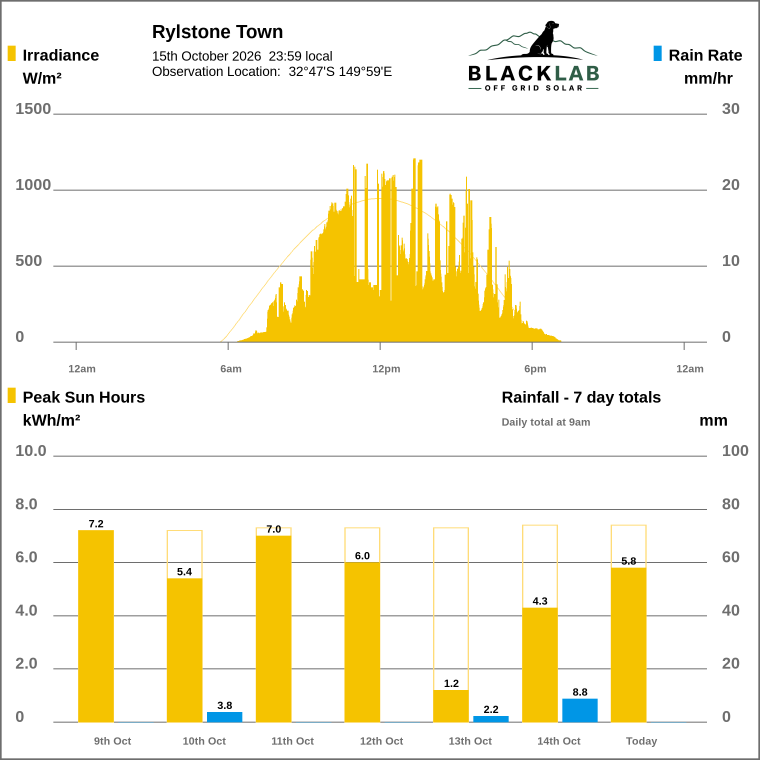
Task: Click the 6.0 value label
Action: click(x=362, y=555)
